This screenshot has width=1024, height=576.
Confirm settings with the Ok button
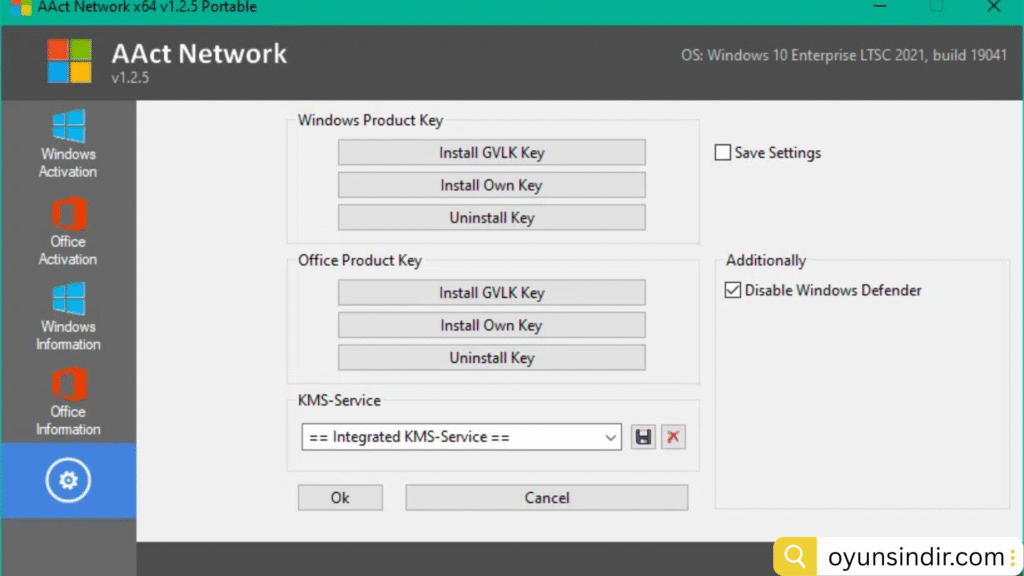pos(340,497)
